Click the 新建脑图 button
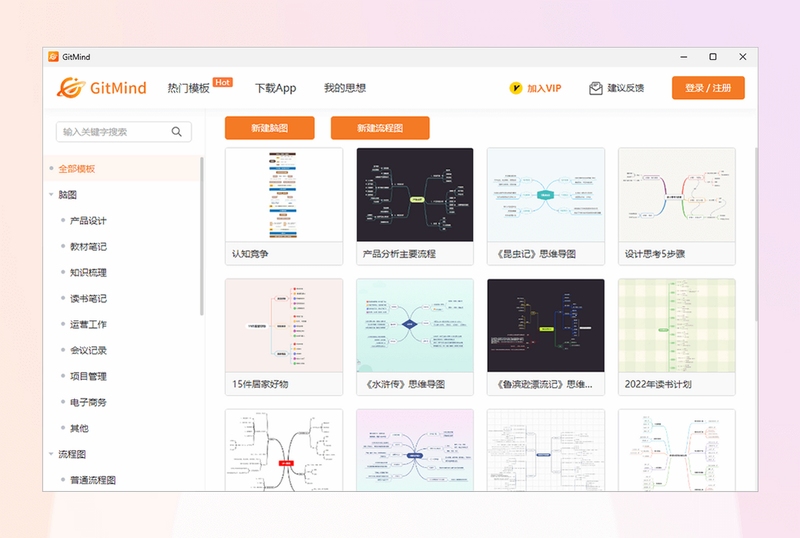 [269, 128]
